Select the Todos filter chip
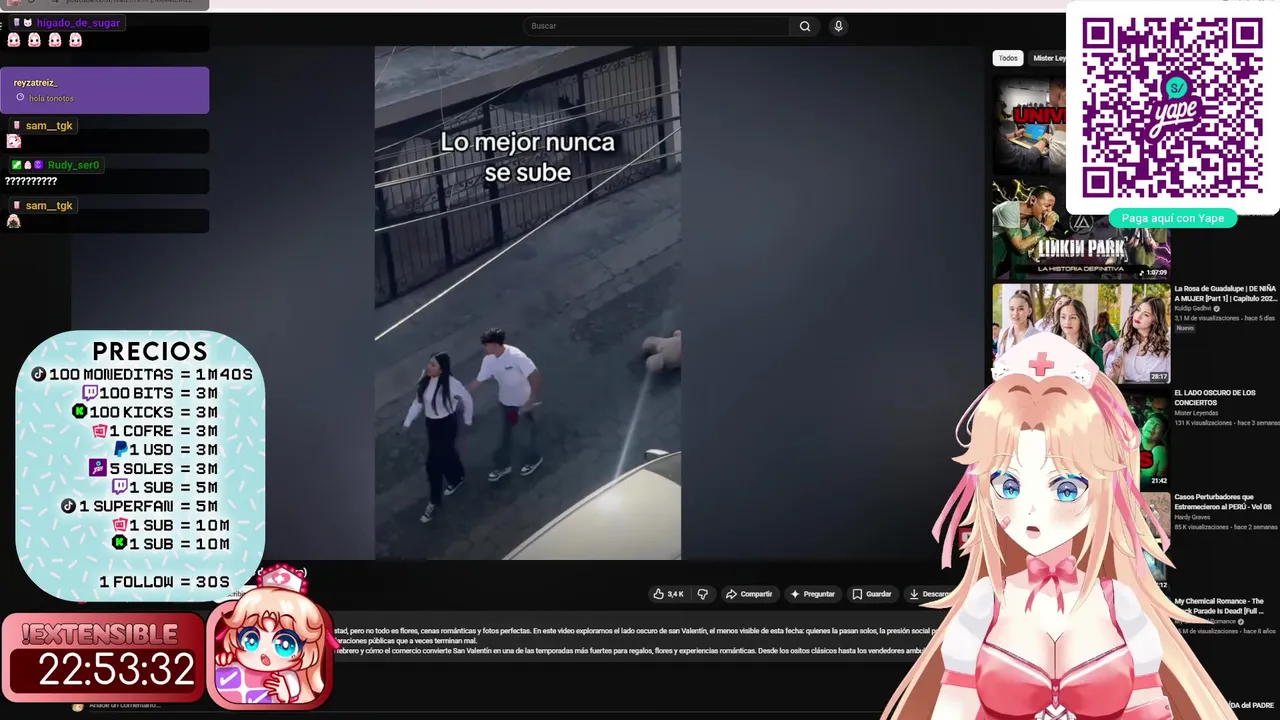The width and height of the screenshot is (1280, 720). coord(1008,58)
